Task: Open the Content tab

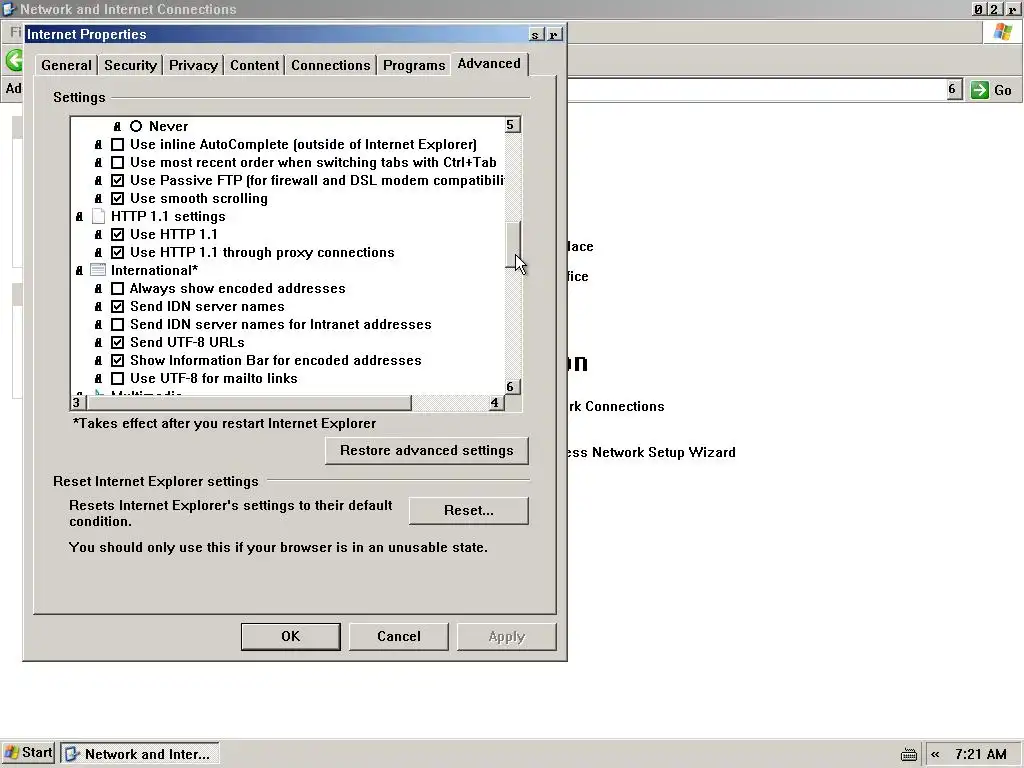Action: point(254,65)
